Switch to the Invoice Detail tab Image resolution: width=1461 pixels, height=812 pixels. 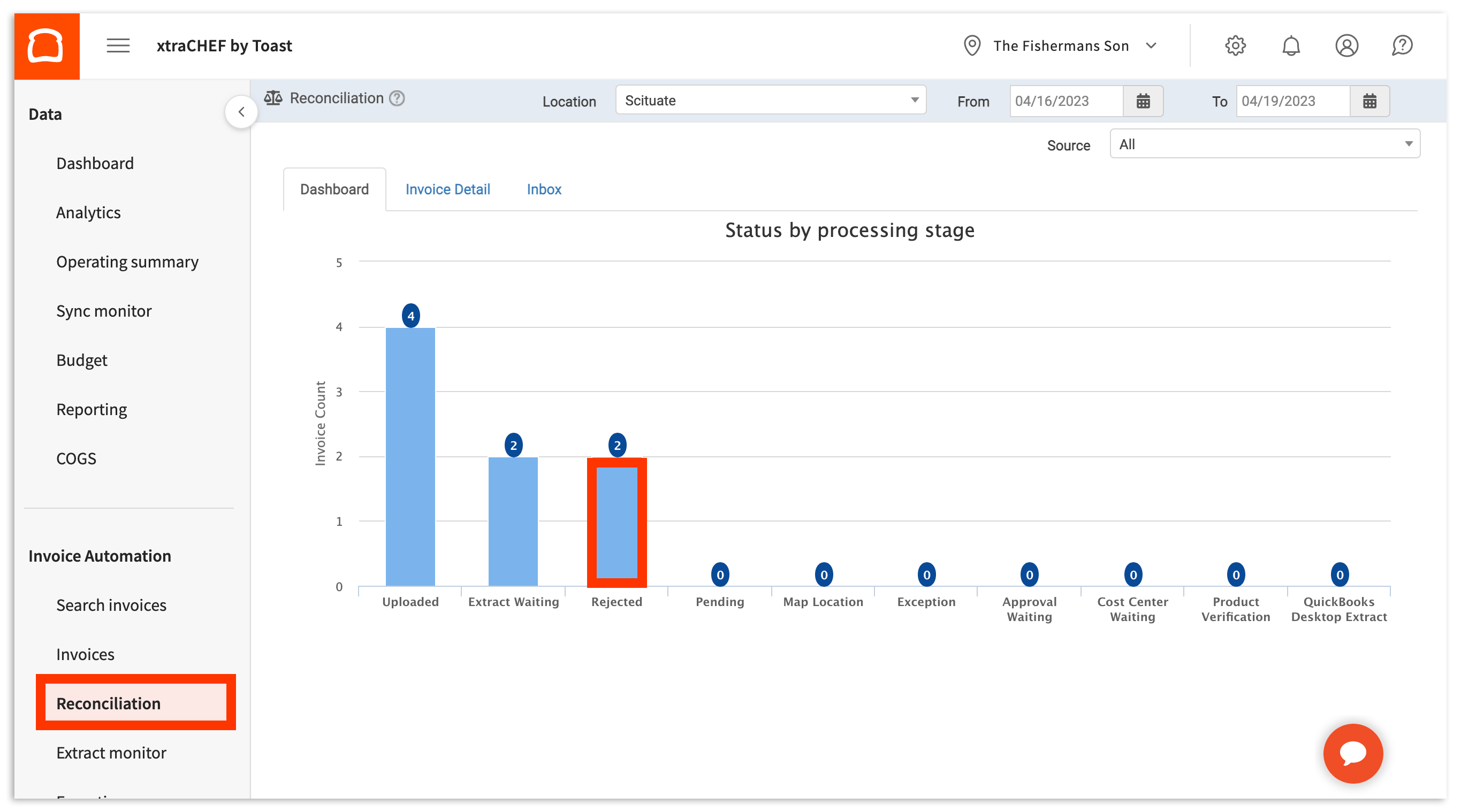(x=447, y=189)
